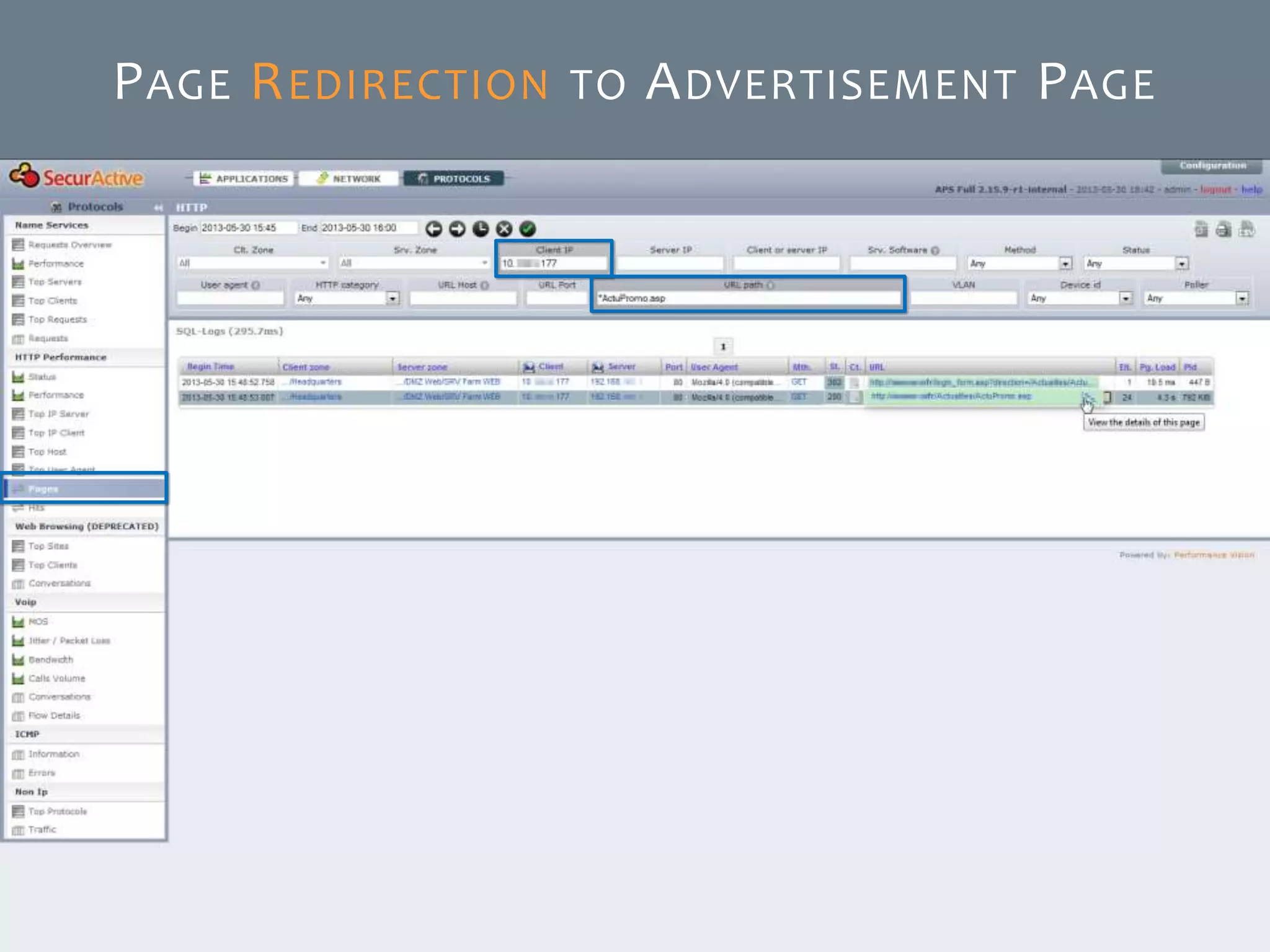Open the Srv. Zone dropdown
The image size is (1270, 952).
point(414,263)
